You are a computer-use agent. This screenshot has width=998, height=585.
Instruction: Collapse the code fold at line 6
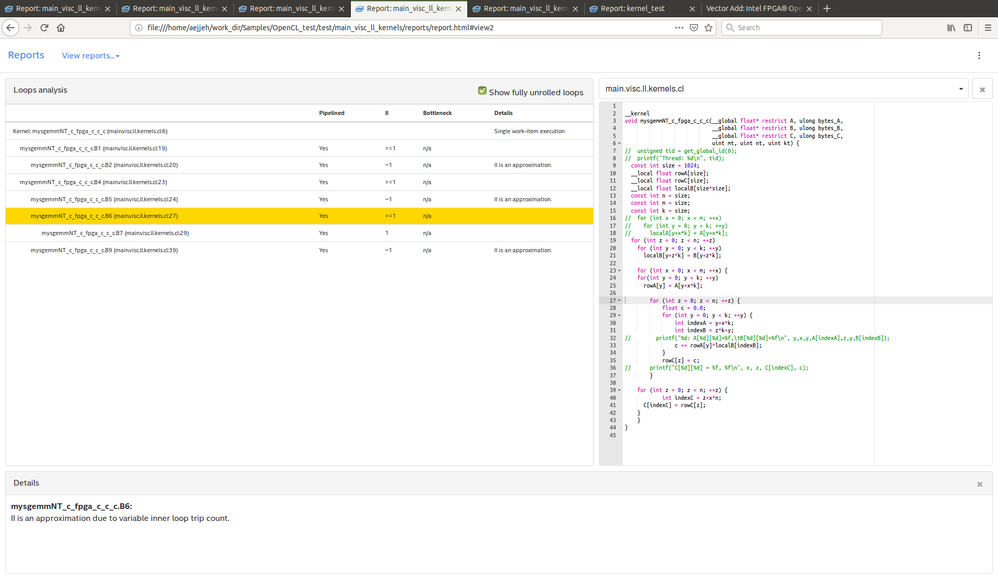[x=619, y=143]
